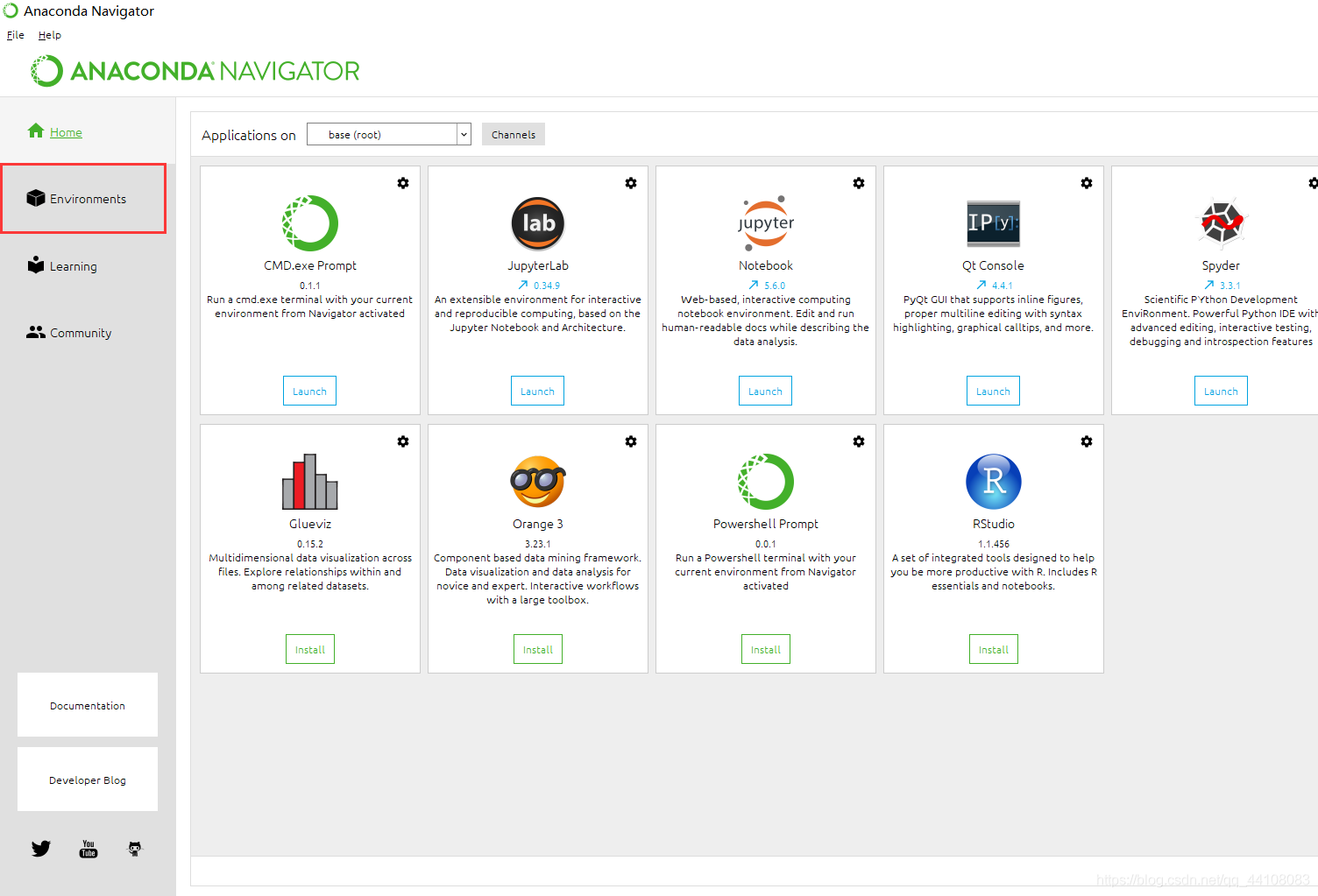
Task: Open the Powershell Prompt settings gear
Action: click(859, 441)
